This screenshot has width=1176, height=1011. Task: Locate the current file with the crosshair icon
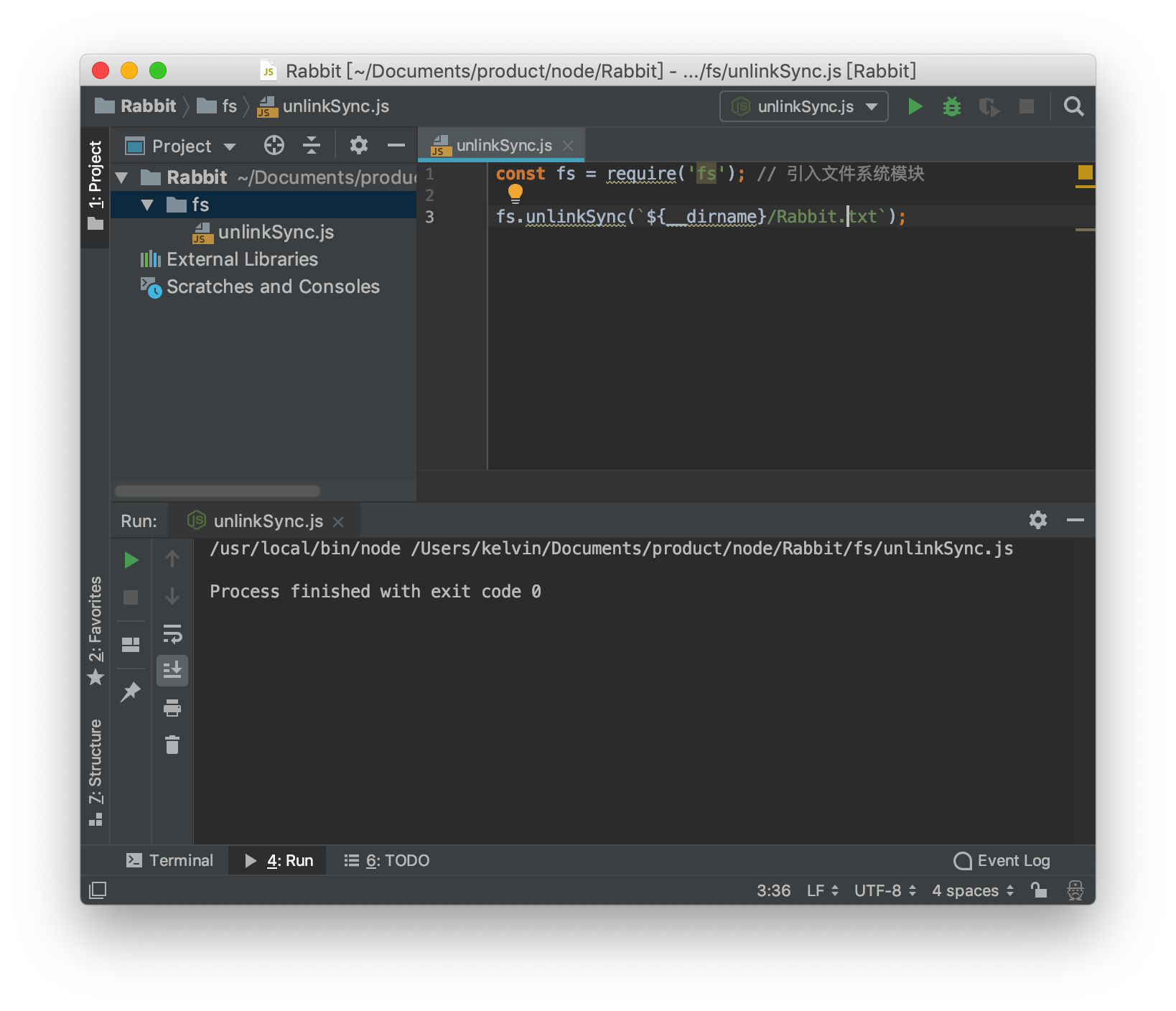tap(274, 145)
